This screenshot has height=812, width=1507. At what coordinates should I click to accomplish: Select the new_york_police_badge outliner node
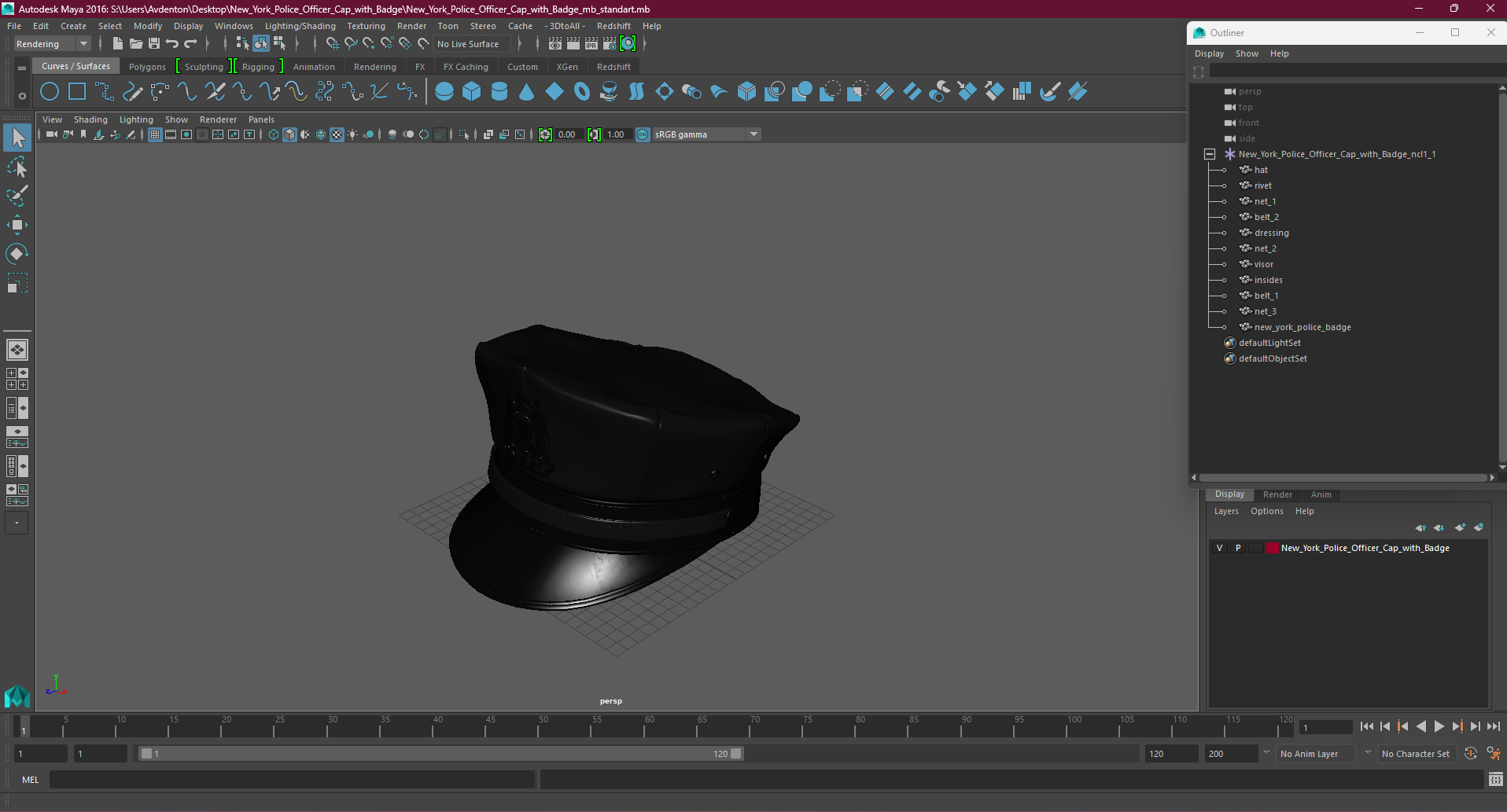pyautogui.click(x=1302, y=327)
